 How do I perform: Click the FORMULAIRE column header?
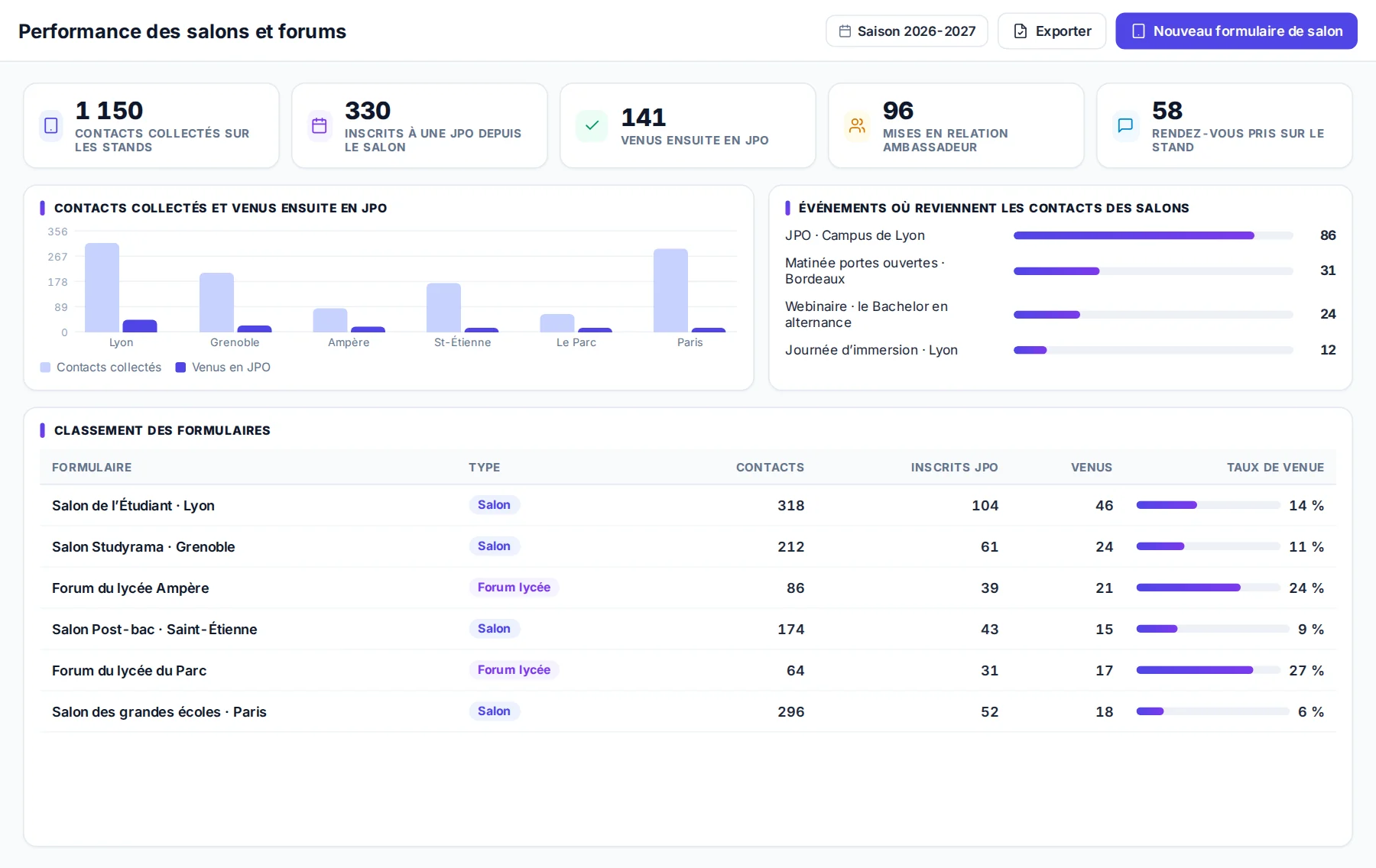(x=92, y=468)
